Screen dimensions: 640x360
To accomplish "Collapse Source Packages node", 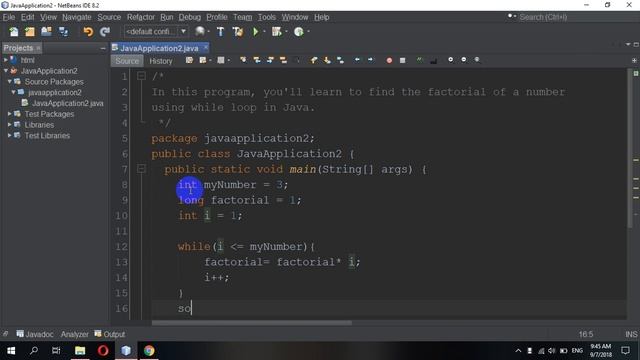I will point(9,82).
